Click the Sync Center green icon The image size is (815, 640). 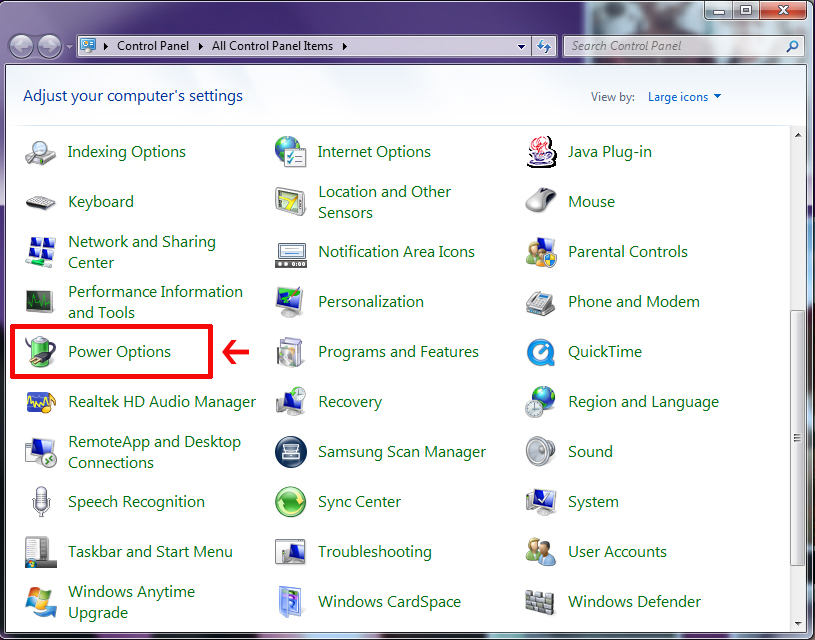coord(291,502)
